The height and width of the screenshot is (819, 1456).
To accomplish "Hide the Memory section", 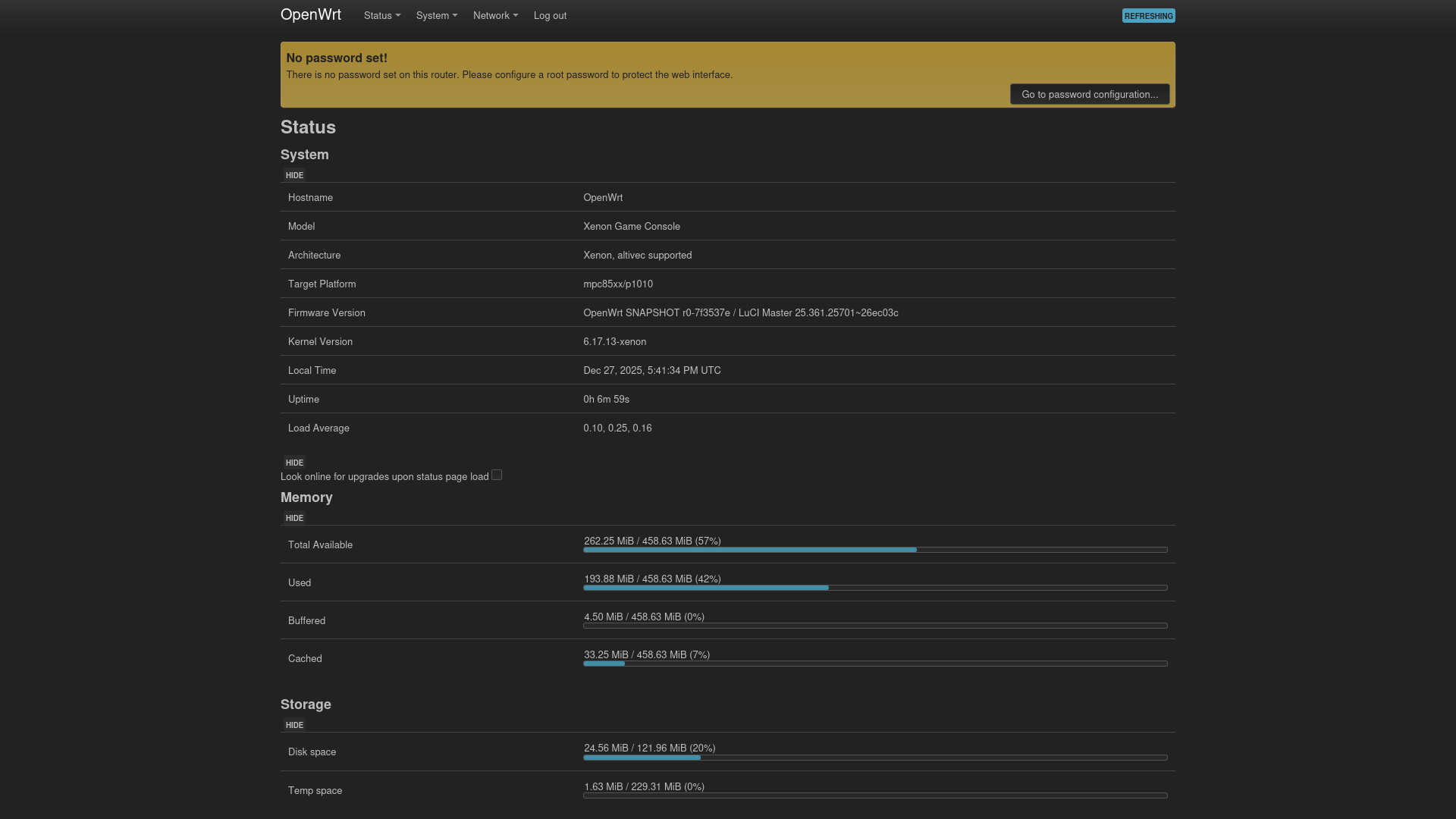I will [294, 519].
